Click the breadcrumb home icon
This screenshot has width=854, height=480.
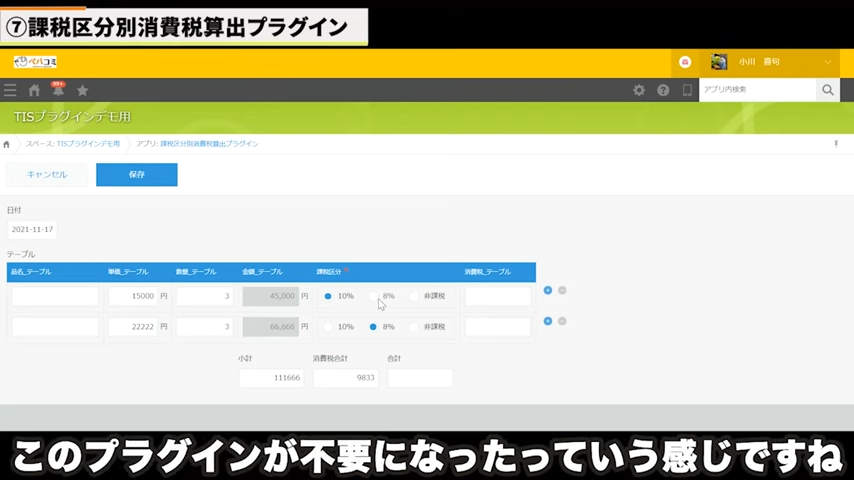pyautogui.click(x=7, y=144)
